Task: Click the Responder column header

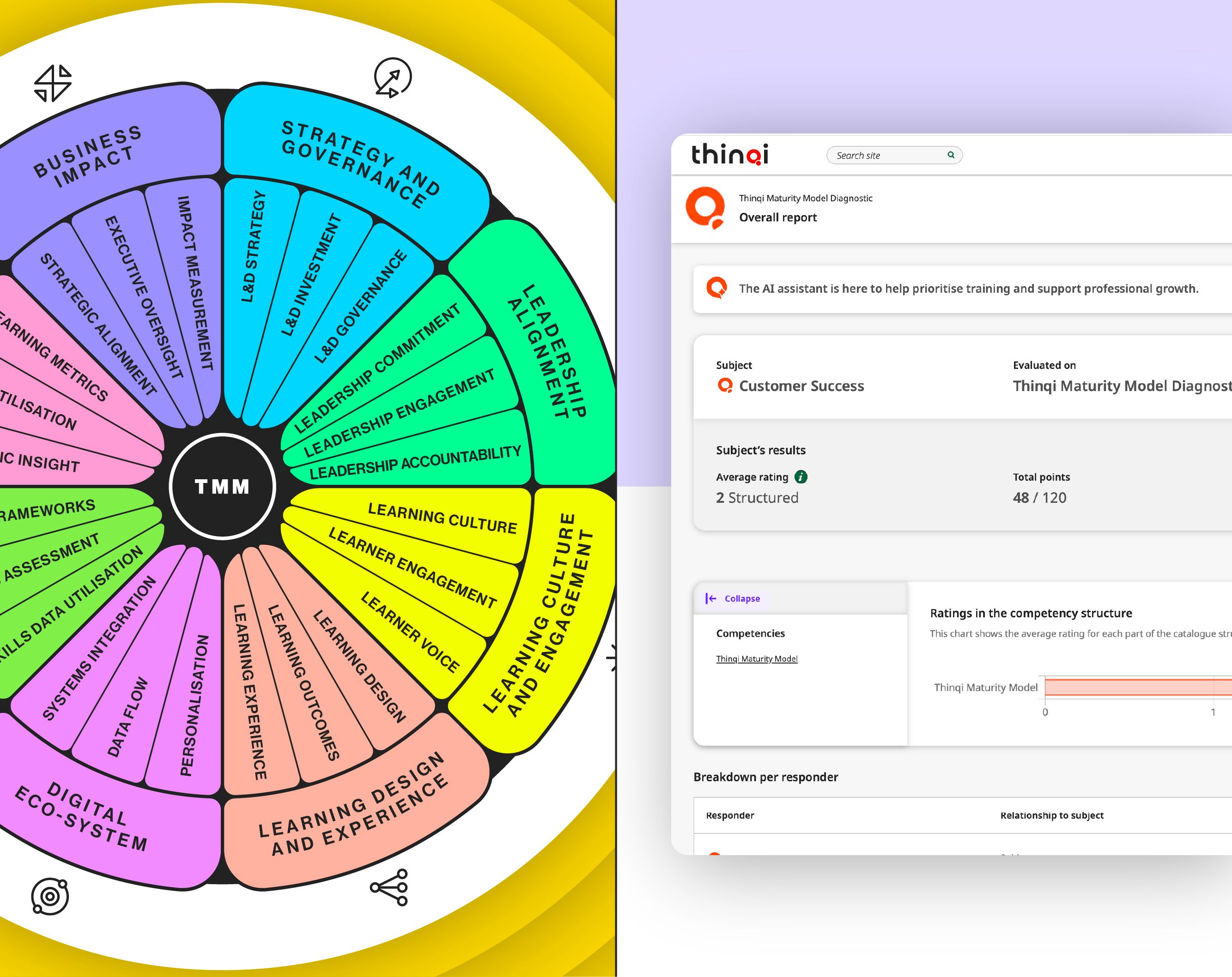Action: coord(730,815)
